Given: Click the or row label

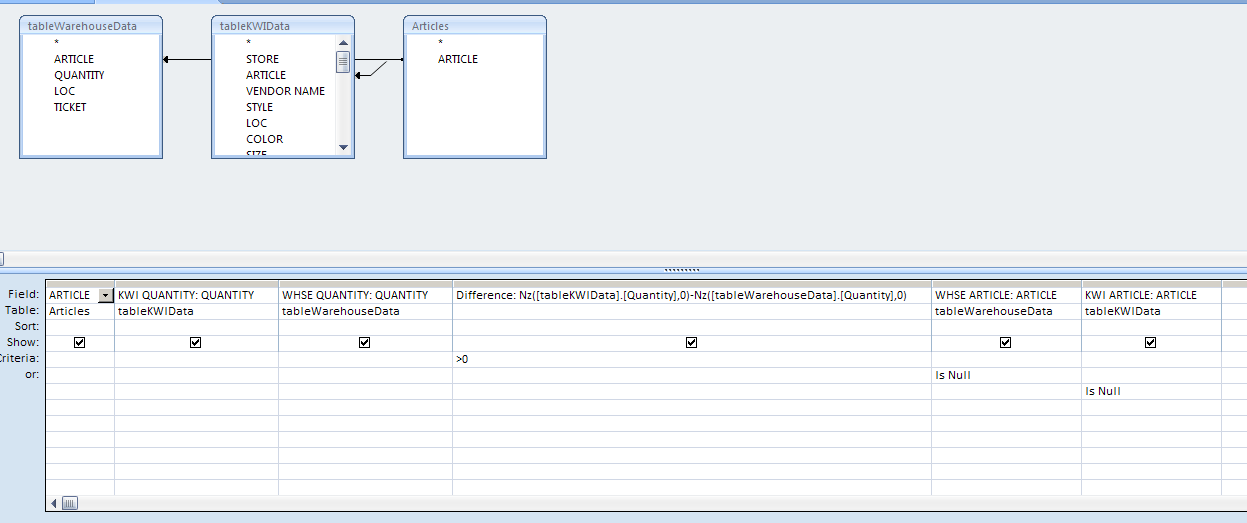Looking at the screenshot, I should click(32, 375).
